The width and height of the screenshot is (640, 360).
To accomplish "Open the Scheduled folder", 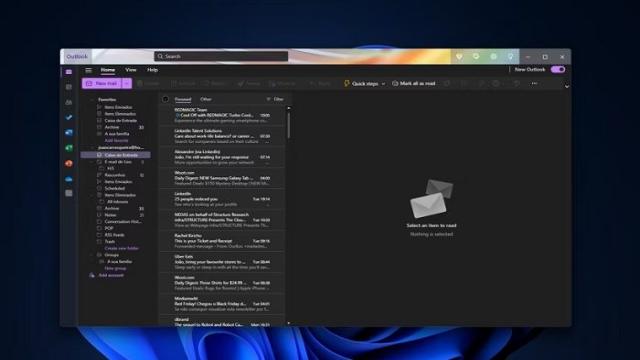I will [x=116, y=189].
